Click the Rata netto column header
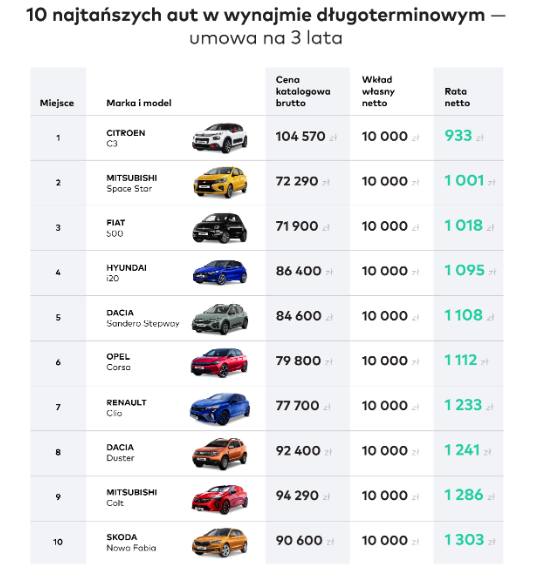Viewport: 534px width, 578px height. point(457,97)
